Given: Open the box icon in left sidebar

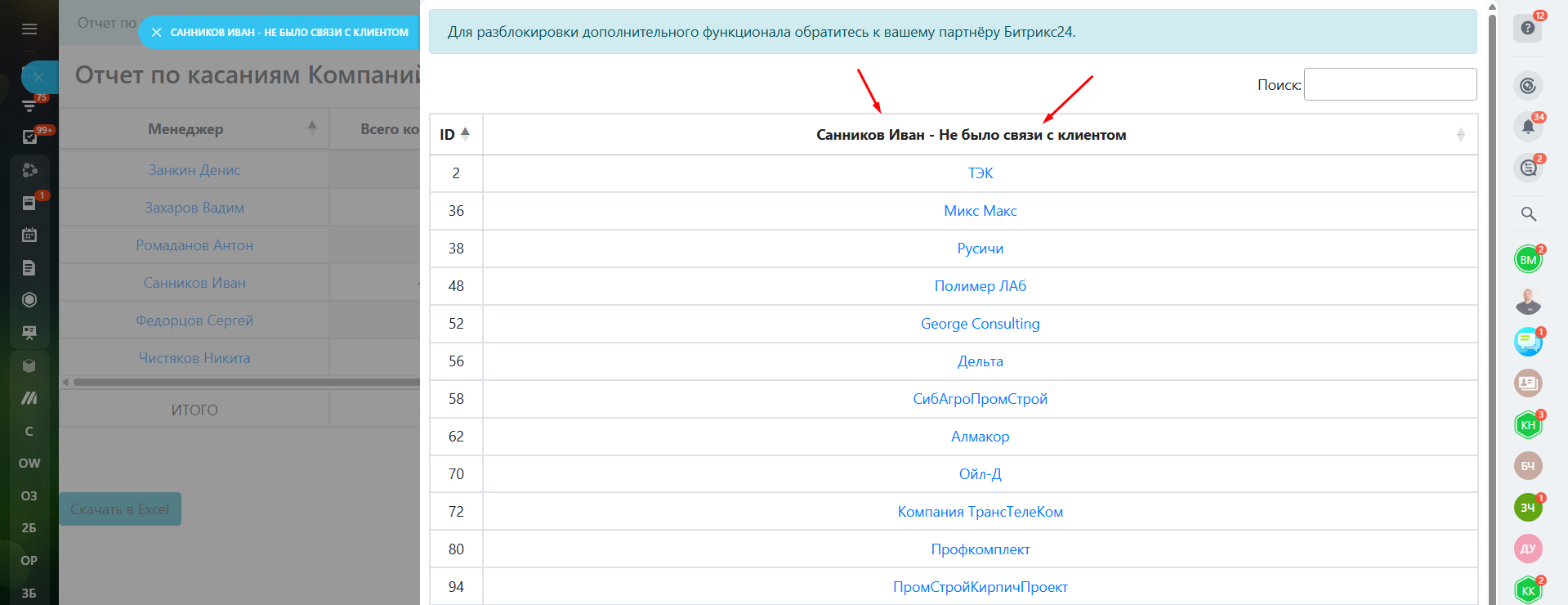Looking at the screenshot, I should click(29, 365).
